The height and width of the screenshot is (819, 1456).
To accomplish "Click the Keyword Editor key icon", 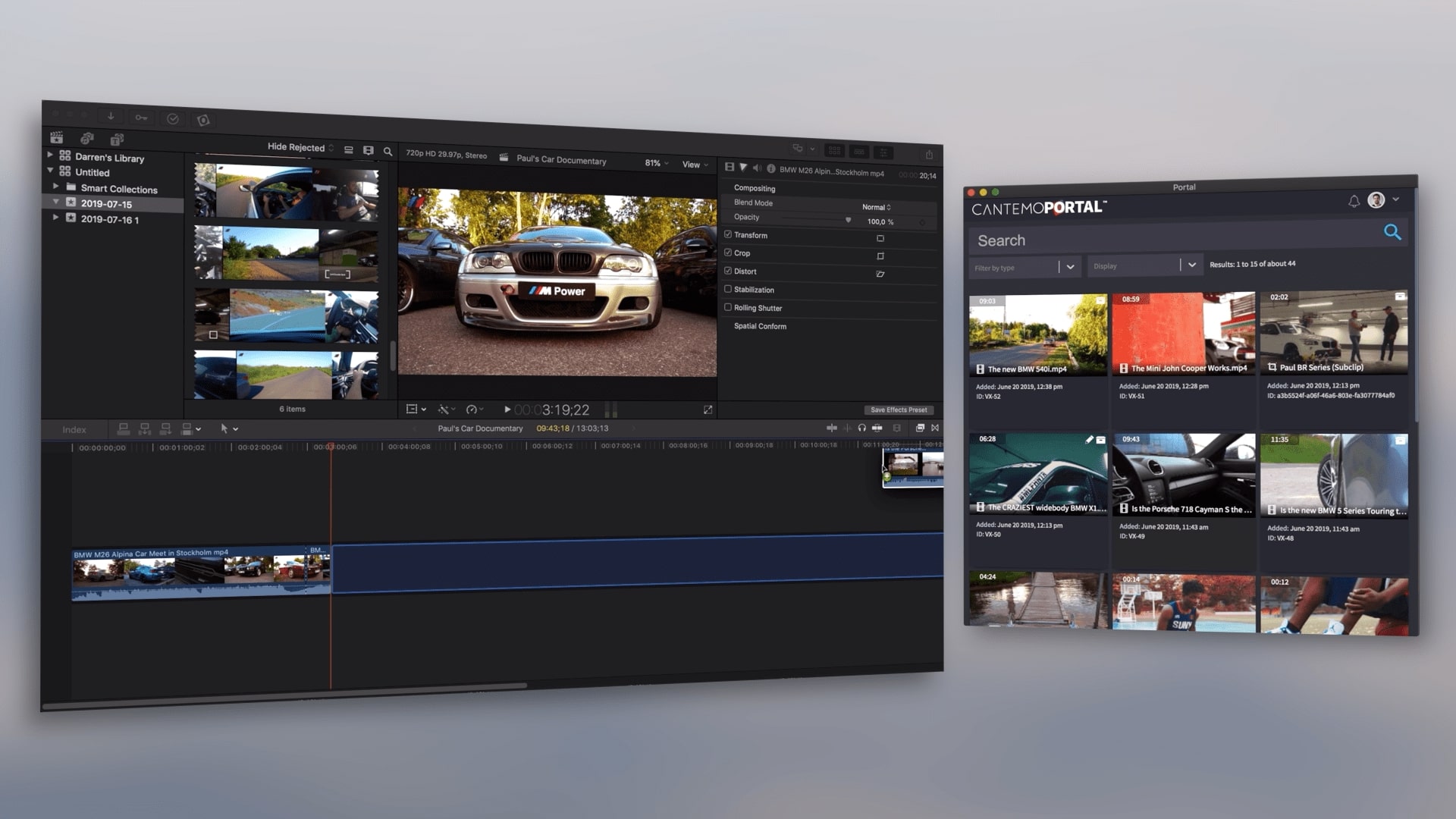I will (x=141, y=118).
